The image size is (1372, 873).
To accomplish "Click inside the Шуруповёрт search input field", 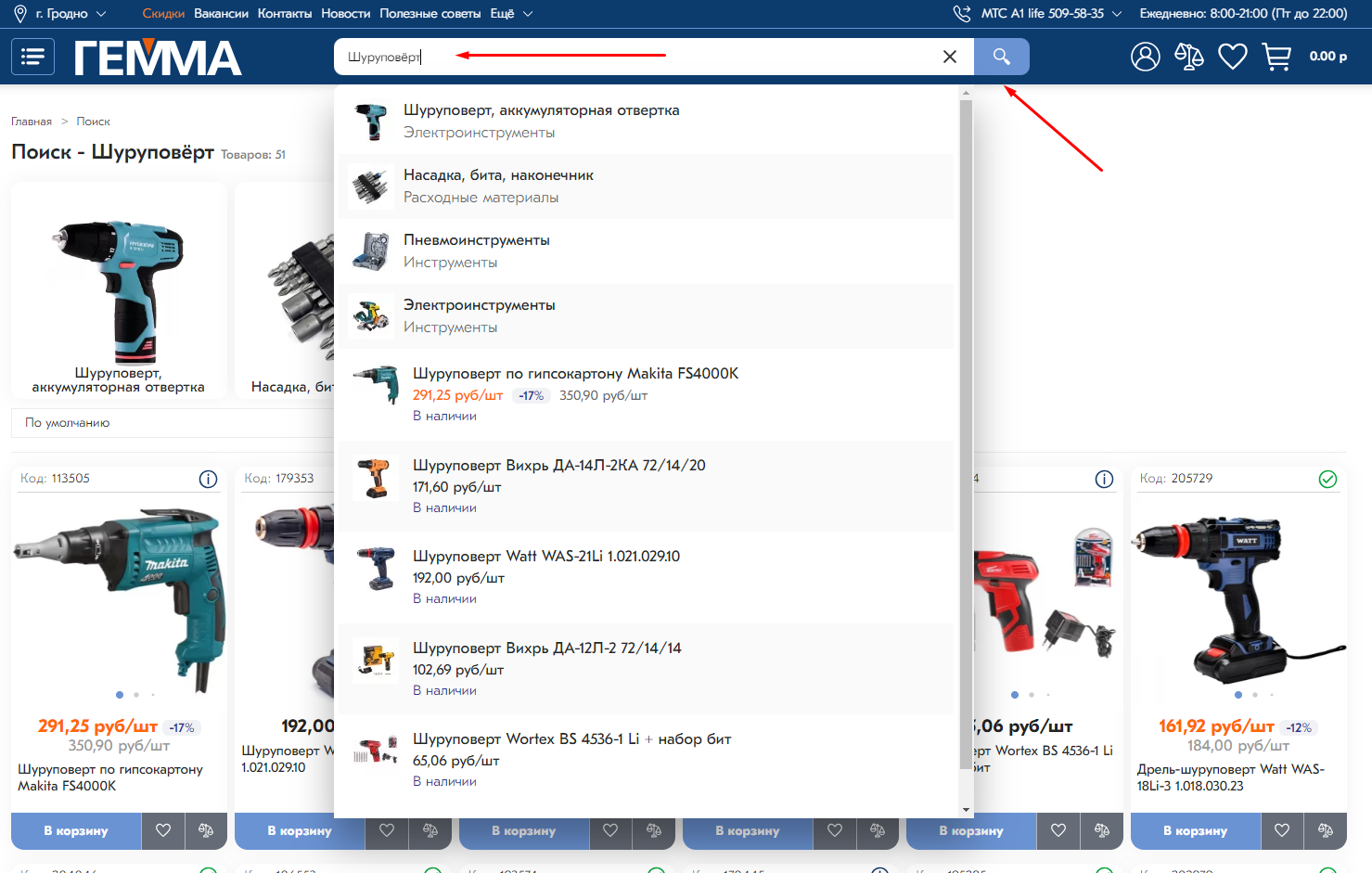I will pos(649,57).
